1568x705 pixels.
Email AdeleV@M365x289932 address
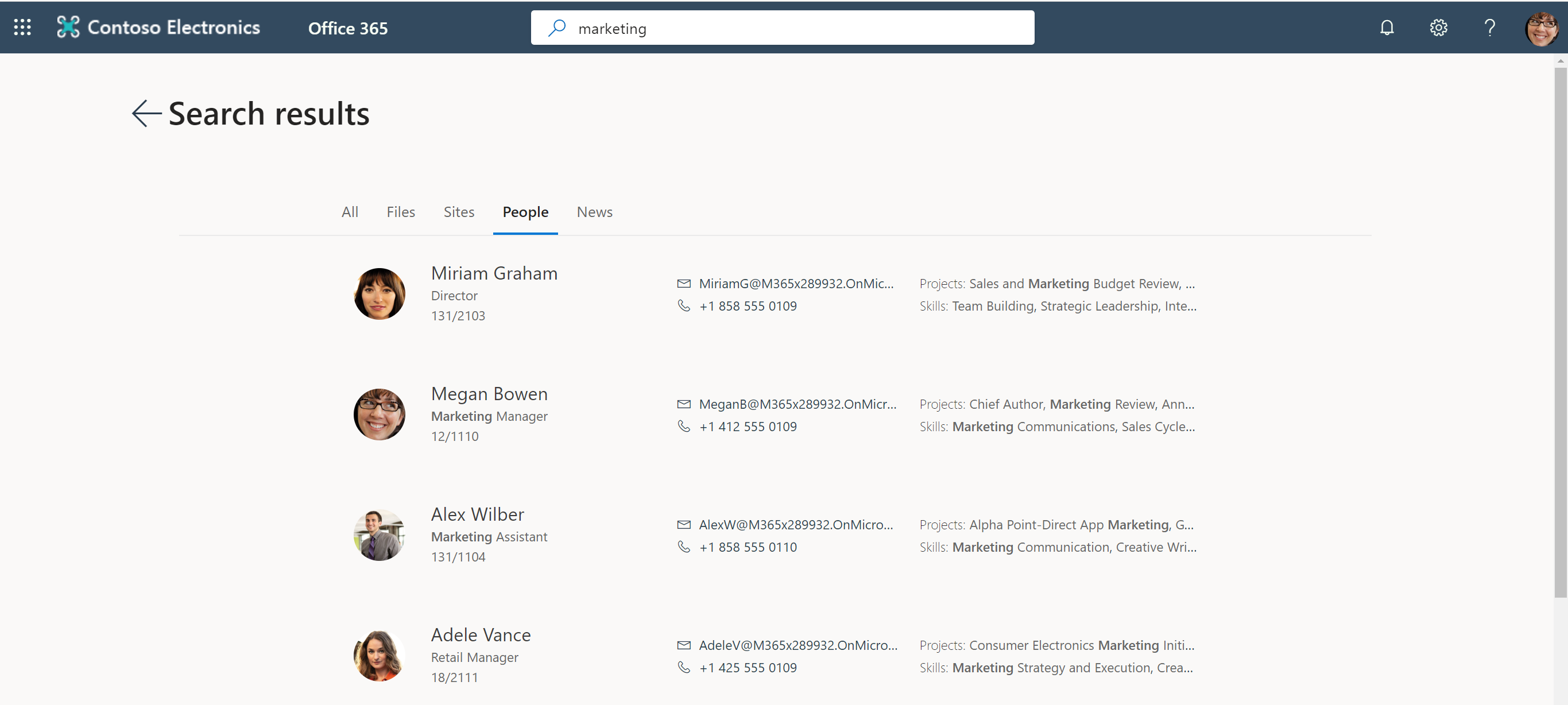(x=798, y=645)
